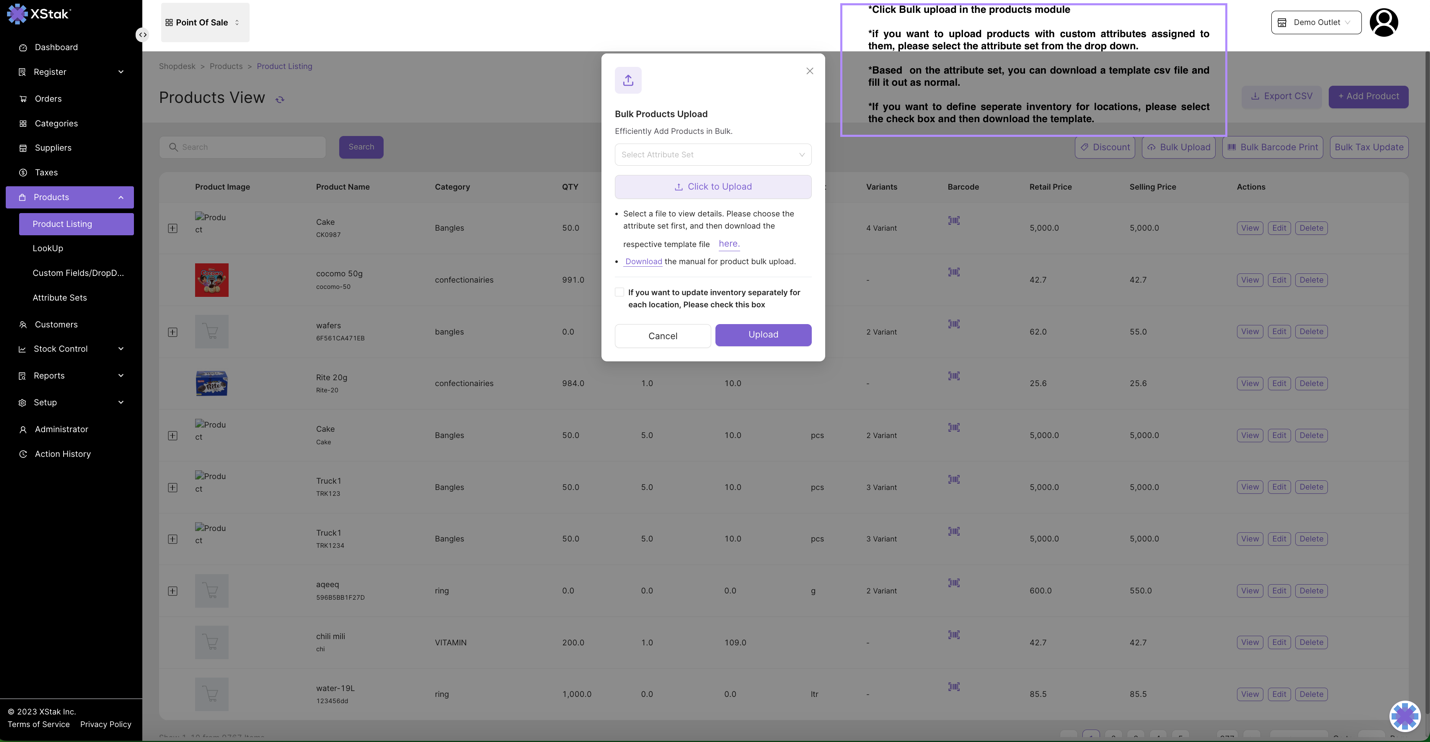Open the Demo Outlet selector
This screenshot has height=742, width=1430.
(1315, 22)
